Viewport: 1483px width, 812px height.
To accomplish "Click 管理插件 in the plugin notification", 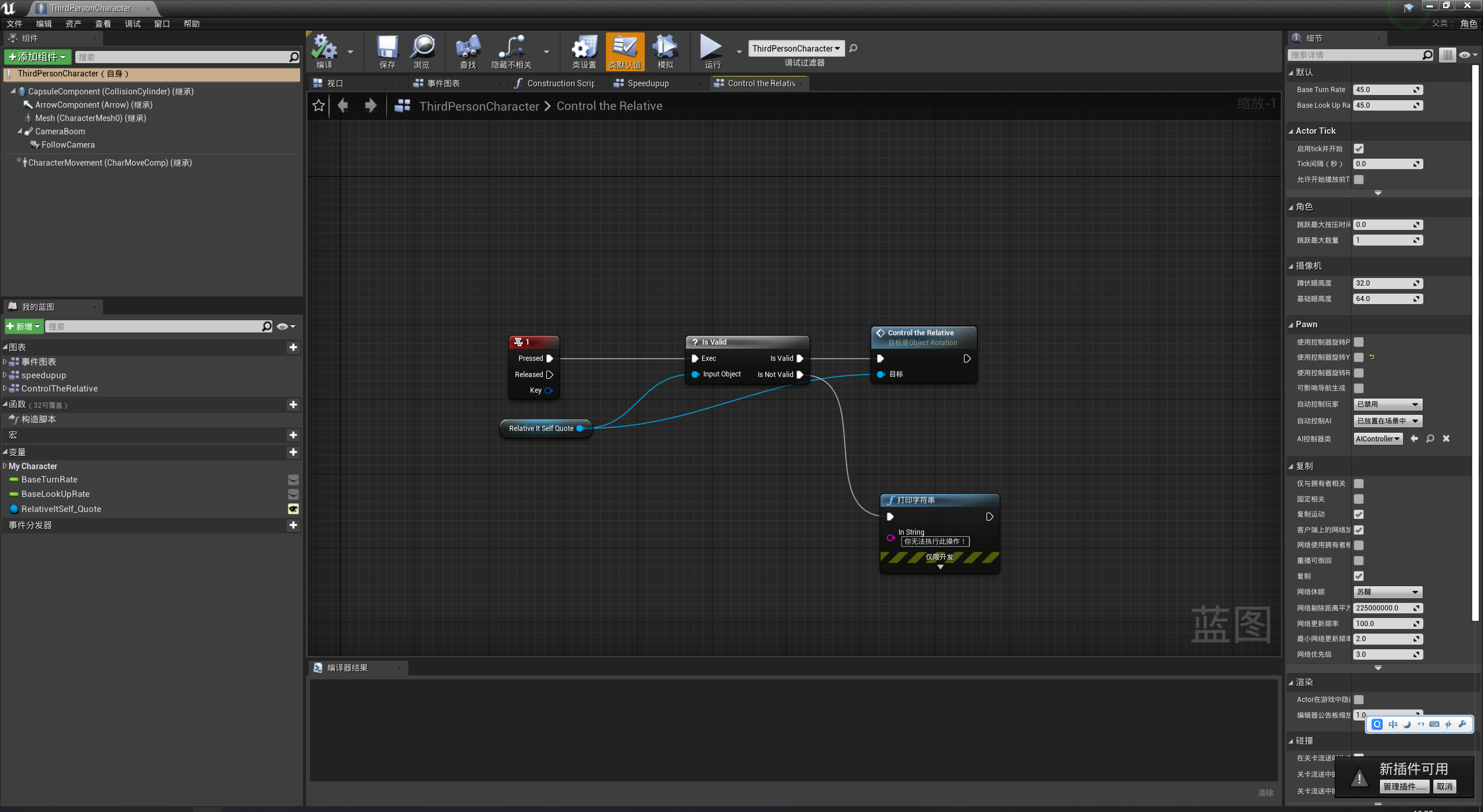I will tap(1404, 787).
